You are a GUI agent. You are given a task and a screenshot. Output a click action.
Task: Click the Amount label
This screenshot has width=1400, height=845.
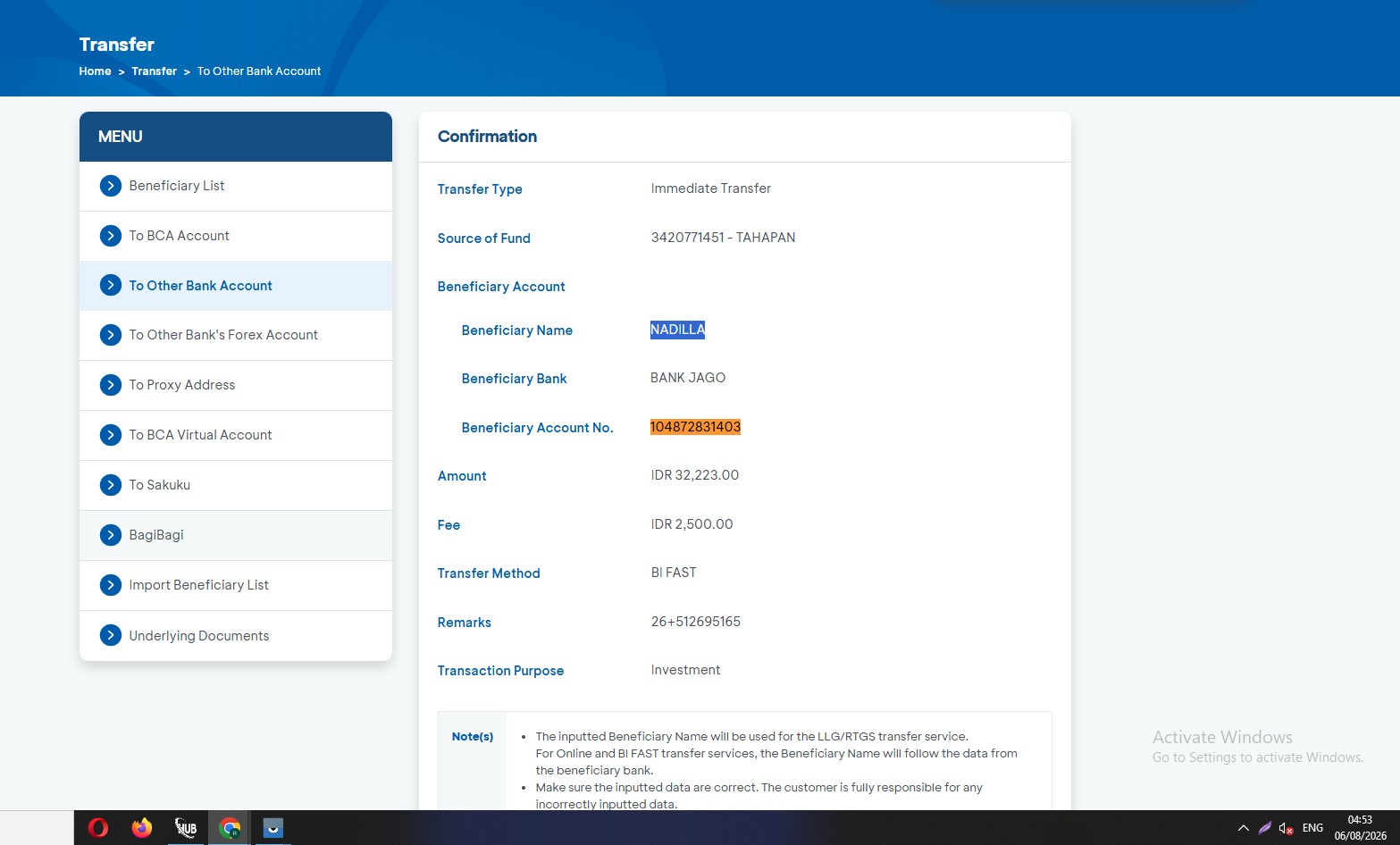coord(462,476)
